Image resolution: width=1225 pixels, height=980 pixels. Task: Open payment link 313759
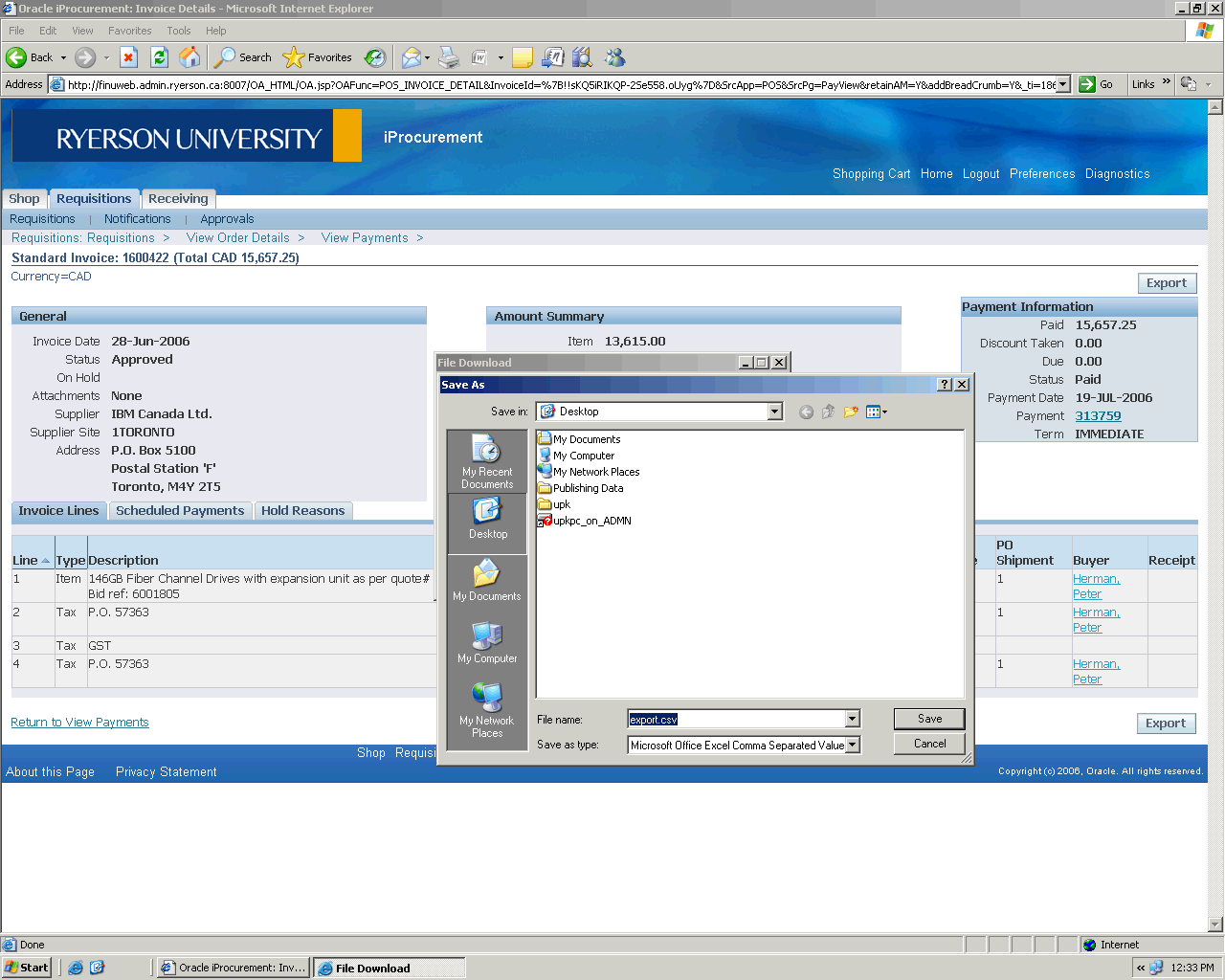tap(1098, 416)
